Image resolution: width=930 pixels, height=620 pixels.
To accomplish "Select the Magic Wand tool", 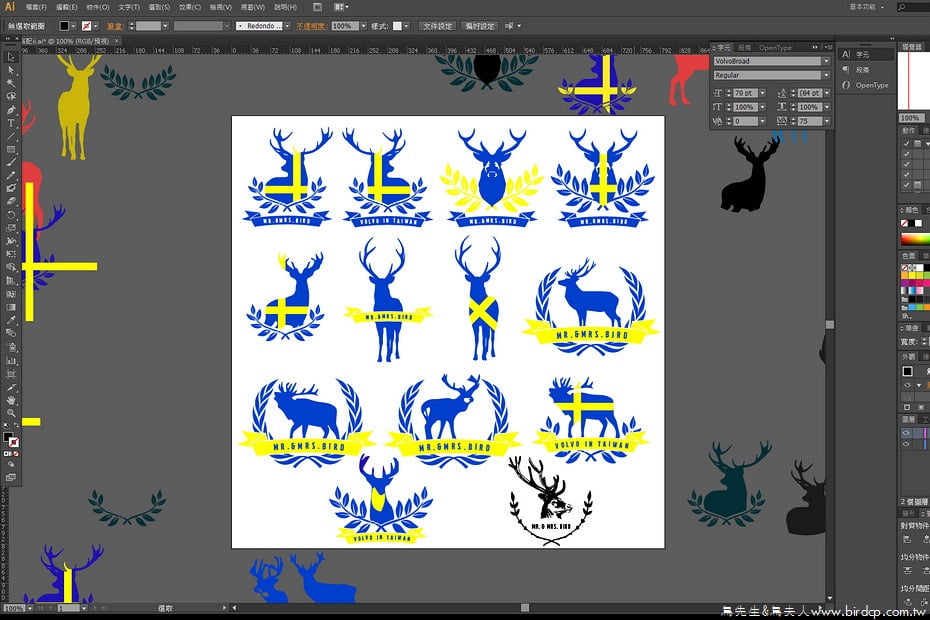I will (x=11, y=83).
